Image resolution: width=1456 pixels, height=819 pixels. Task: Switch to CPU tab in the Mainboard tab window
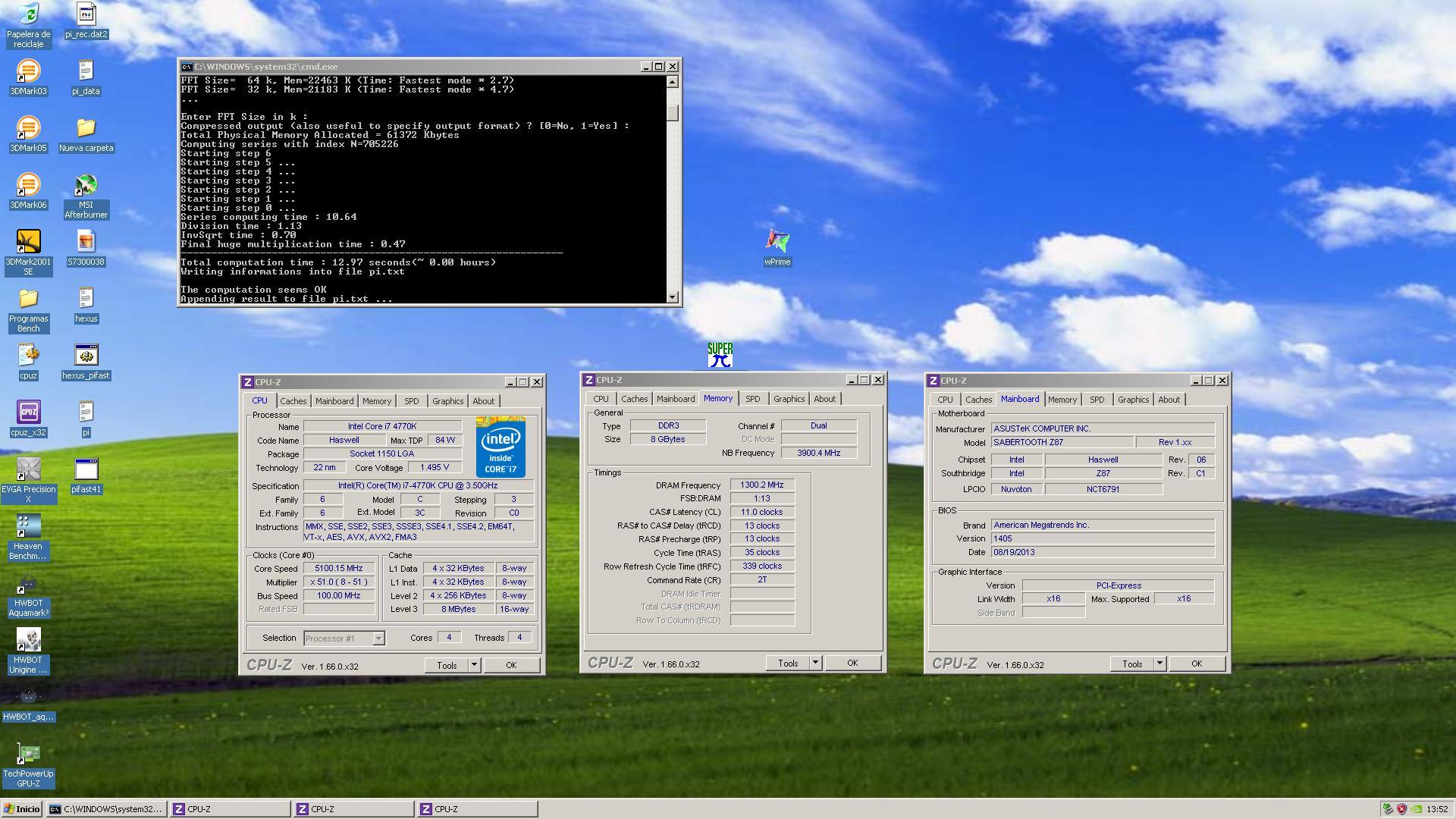tap(945, 400)
